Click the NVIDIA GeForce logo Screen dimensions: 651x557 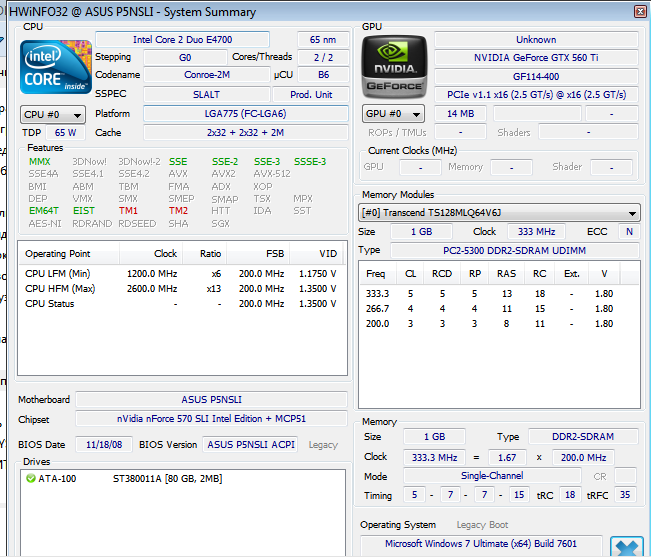pos(394,68)
